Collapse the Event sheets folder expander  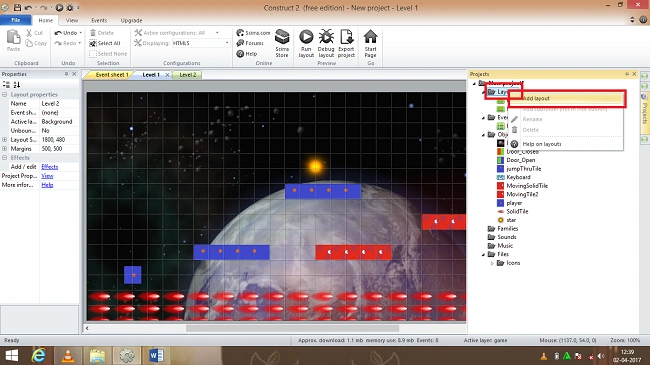(x=483, y=118)
